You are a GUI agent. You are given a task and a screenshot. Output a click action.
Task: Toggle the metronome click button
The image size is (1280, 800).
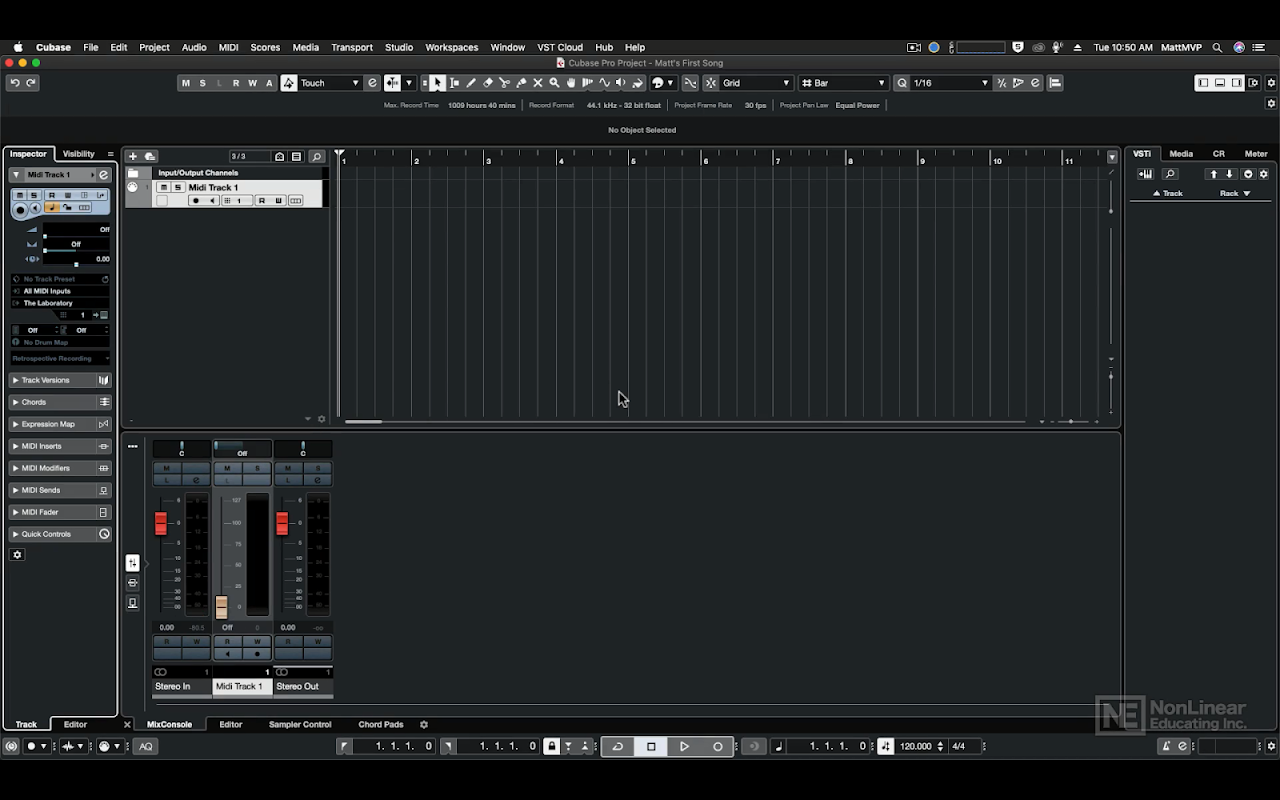[x=1166, y=746]
